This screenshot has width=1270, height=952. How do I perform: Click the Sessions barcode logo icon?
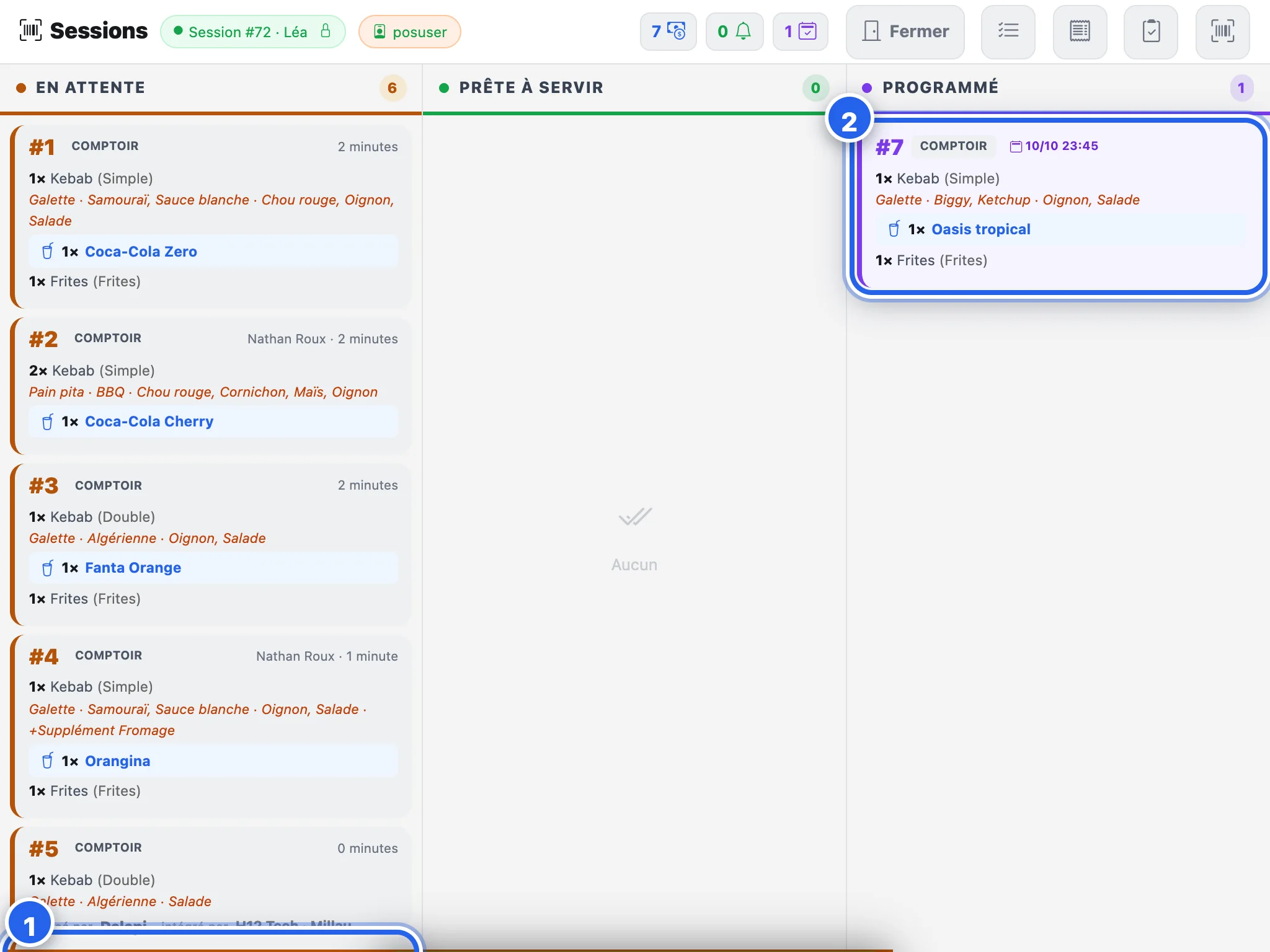coord(30,30)
